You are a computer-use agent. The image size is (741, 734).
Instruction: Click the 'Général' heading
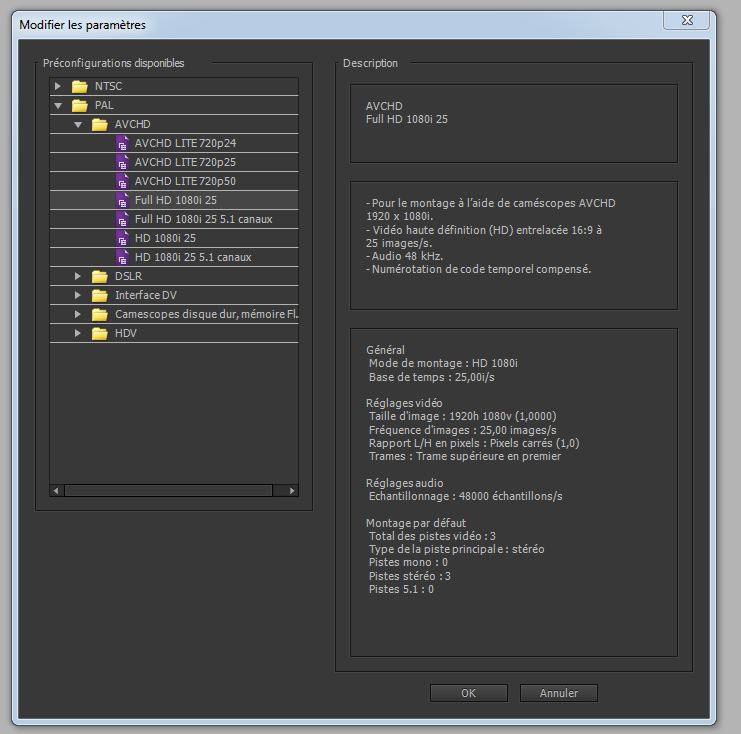385,350
